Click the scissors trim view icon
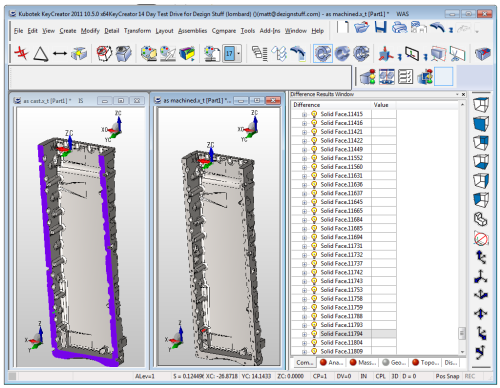This screenshot has width=500, height=388. [x=457, y=53]
